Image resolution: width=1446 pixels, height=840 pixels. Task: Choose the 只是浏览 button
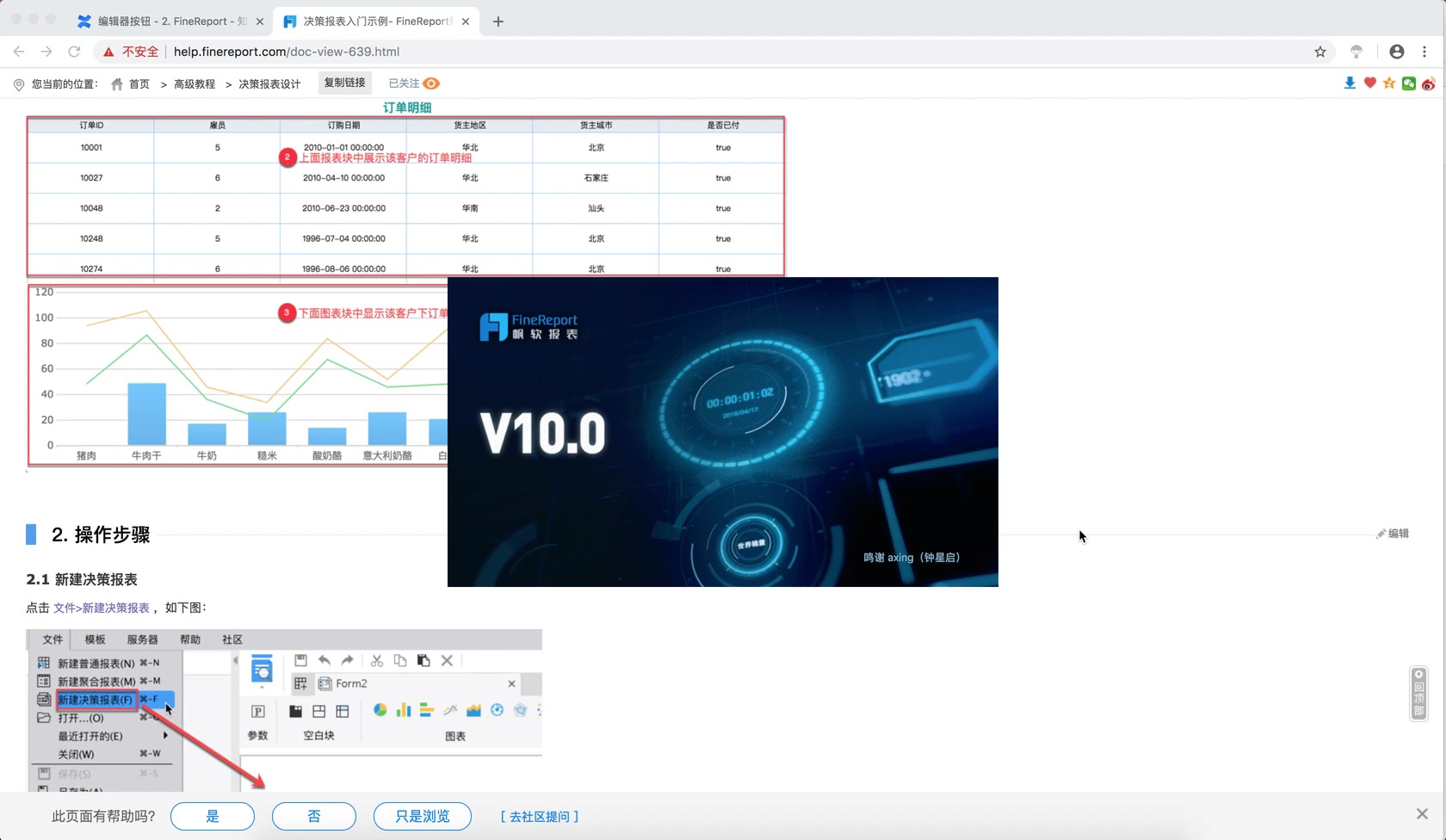pyautogui.click(x=423, y=816)
